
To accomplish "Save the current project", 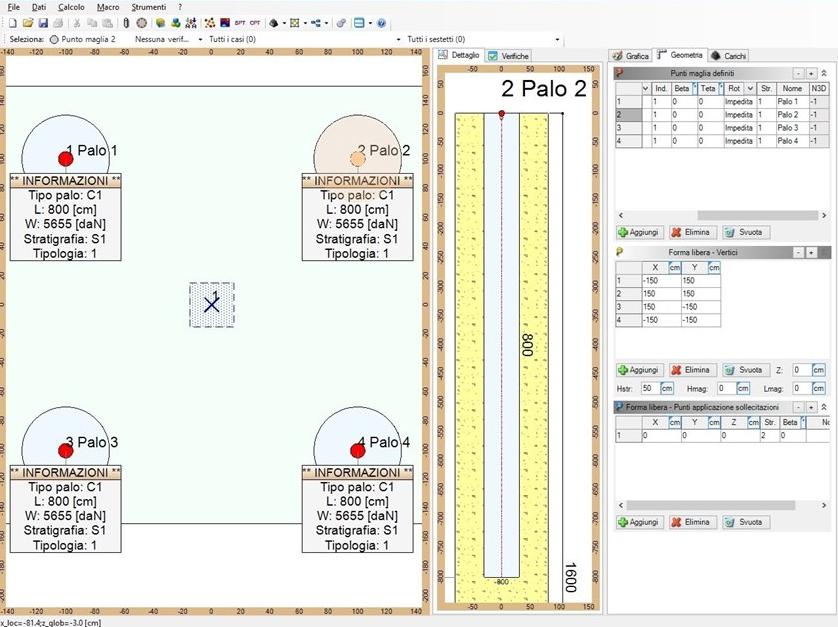I will (x=44, y=21).
